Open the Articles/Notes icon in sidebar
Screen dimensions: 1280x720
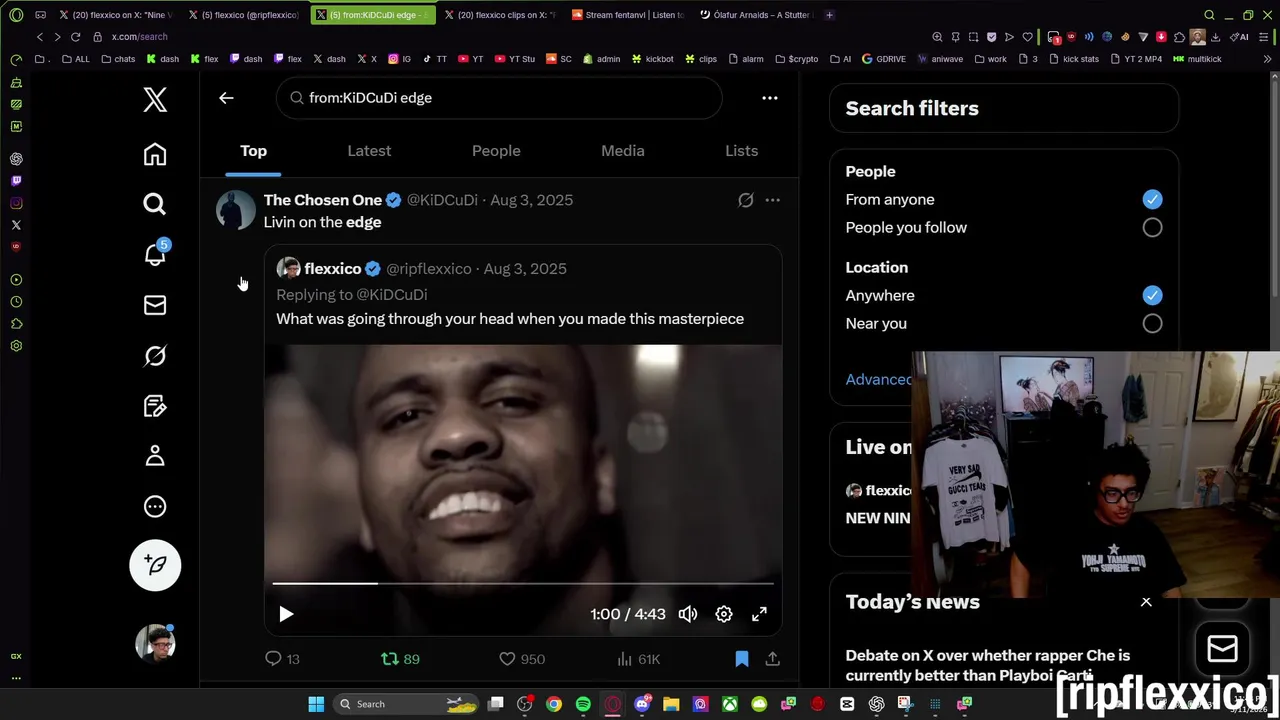[x=155, y=405]
